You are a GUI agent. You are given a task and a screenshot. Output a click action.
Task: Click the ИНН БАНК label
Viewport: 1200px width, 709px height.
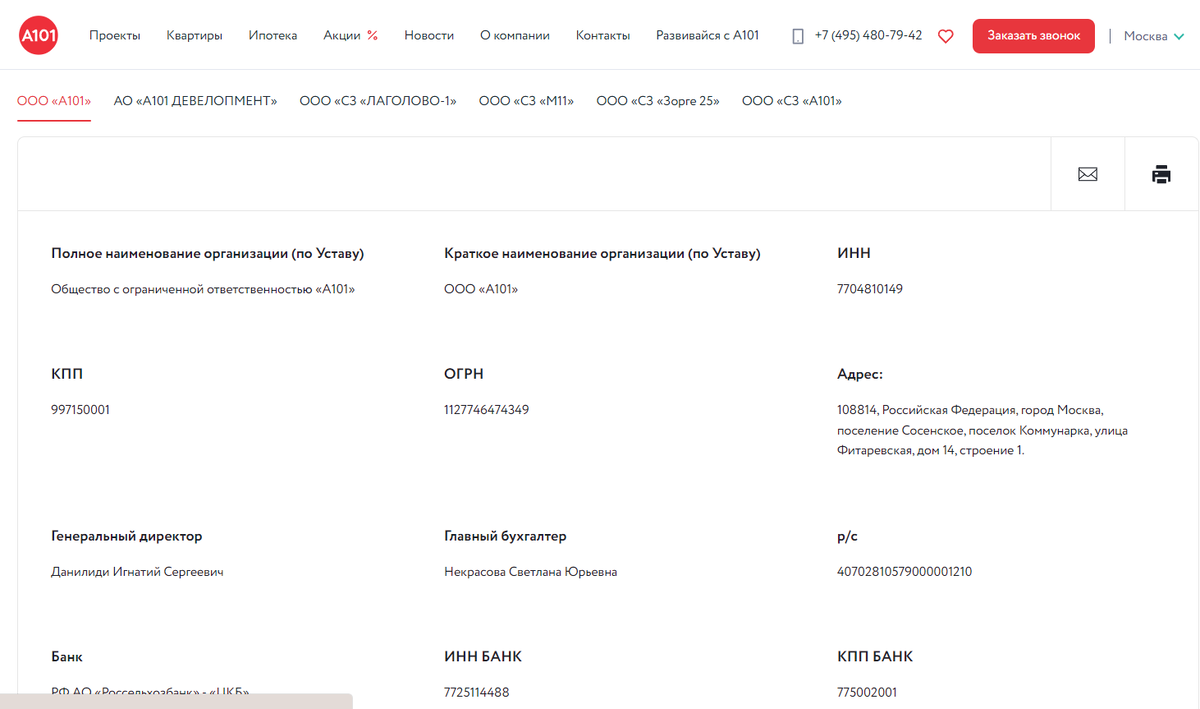pos(483,657)
